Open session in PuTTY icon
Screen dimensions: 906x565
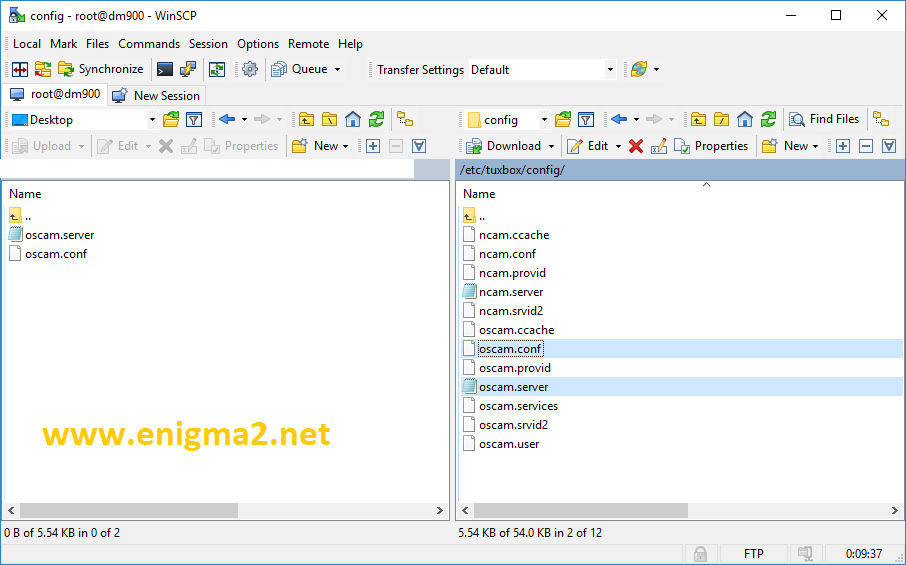pos(188,69)
